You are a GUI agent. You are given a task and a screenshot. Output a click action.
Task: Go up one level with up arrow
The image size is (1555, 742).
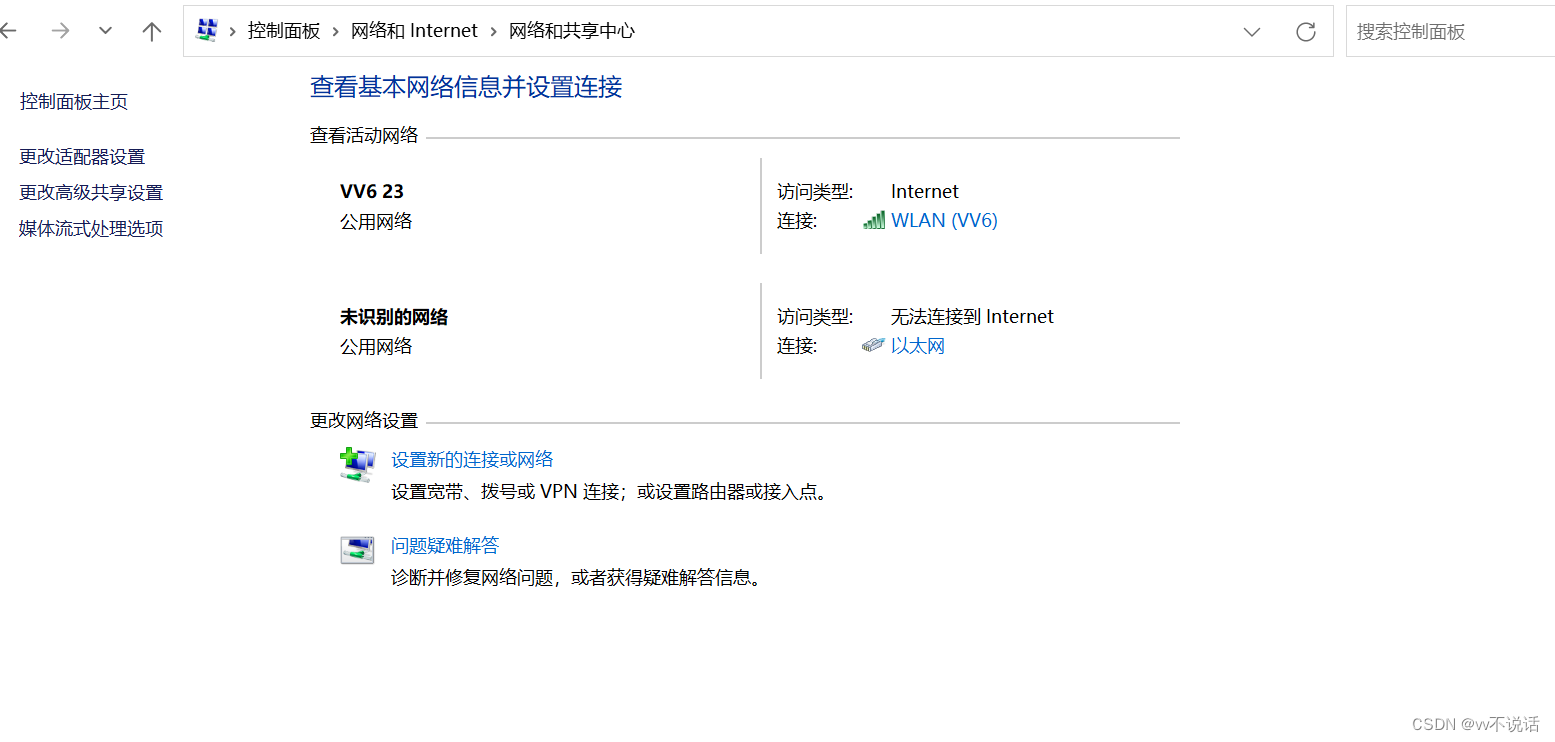coord(152,31)
